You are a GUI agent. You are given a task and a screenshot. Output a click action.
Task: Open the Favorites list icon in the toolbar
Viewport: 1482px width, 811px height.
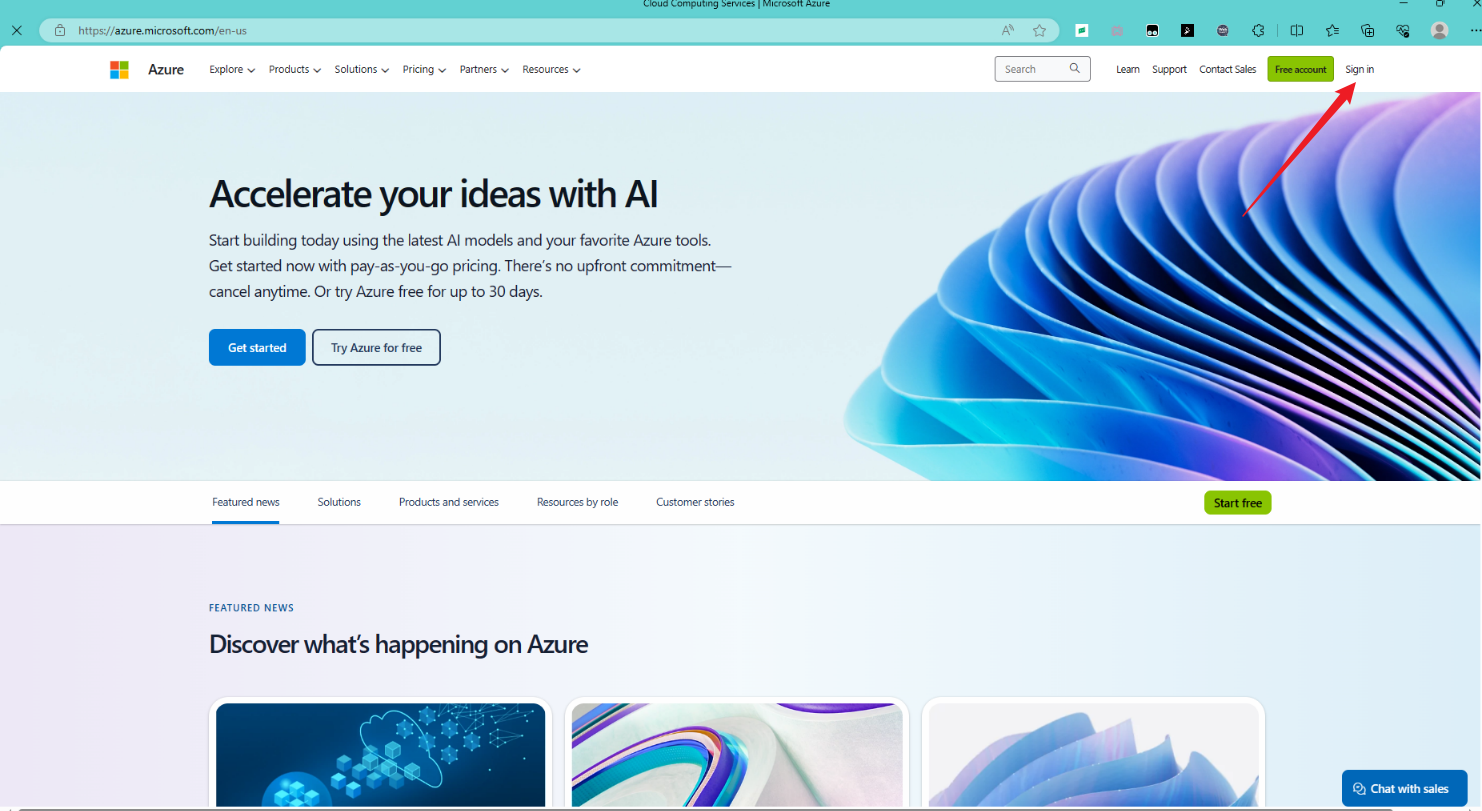tap(1332, 31)
